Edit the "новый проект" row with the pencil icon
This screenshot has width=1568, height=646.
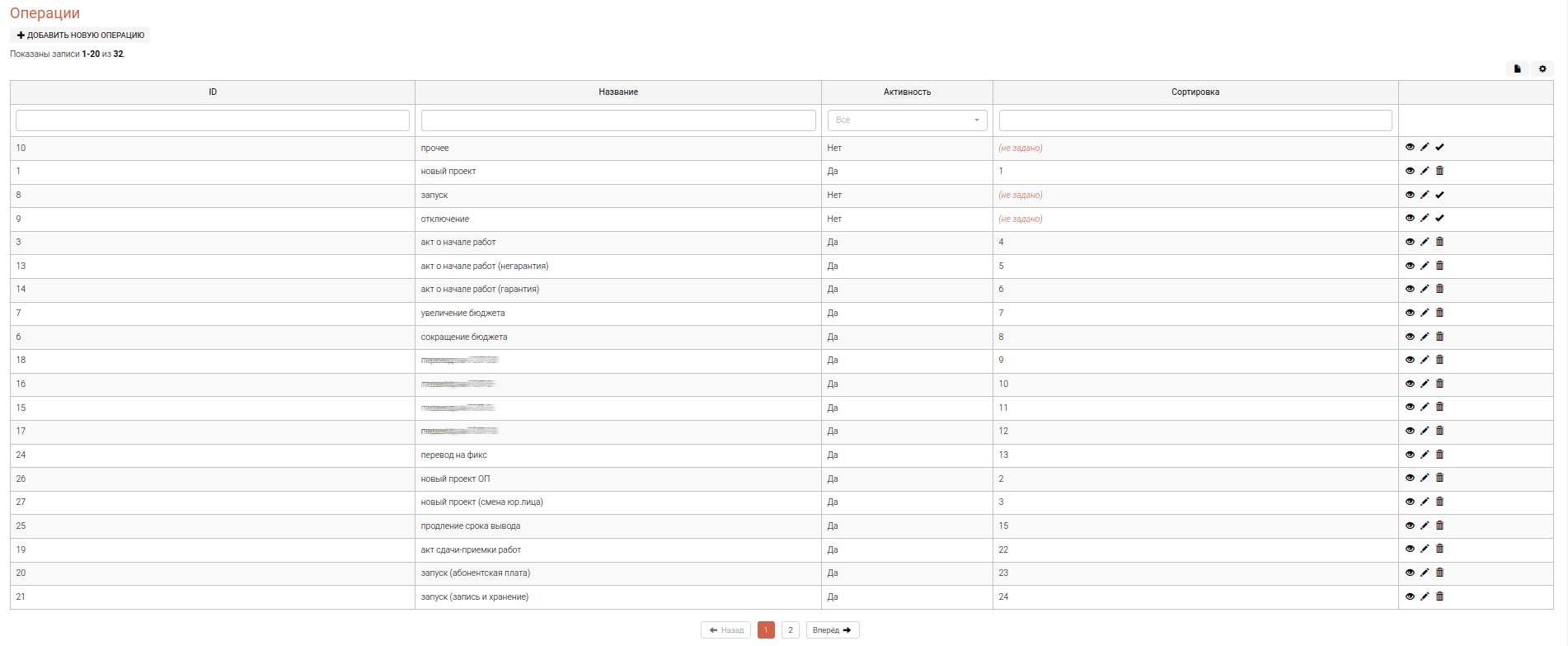pyautogui.click(x=1425, y=171)
